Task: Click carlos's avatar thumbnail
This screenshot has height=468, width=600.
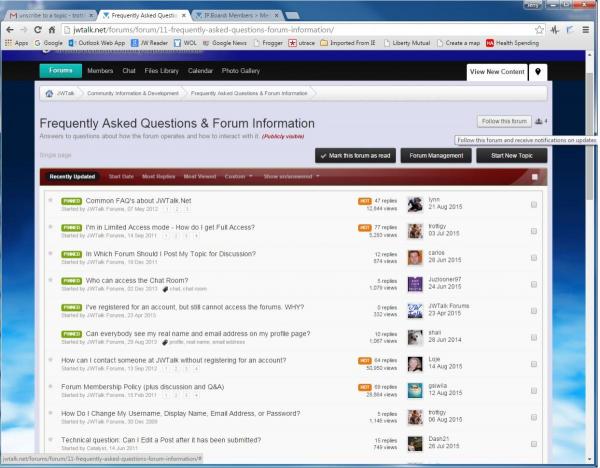Action: click(x=415, y=257)
